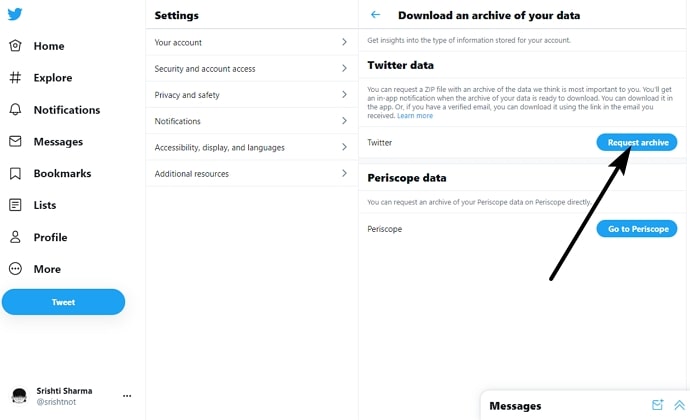The width and height of the screenshot is (690, 420).
Task: Open the More menu circle icon
Action: point(15,269)
